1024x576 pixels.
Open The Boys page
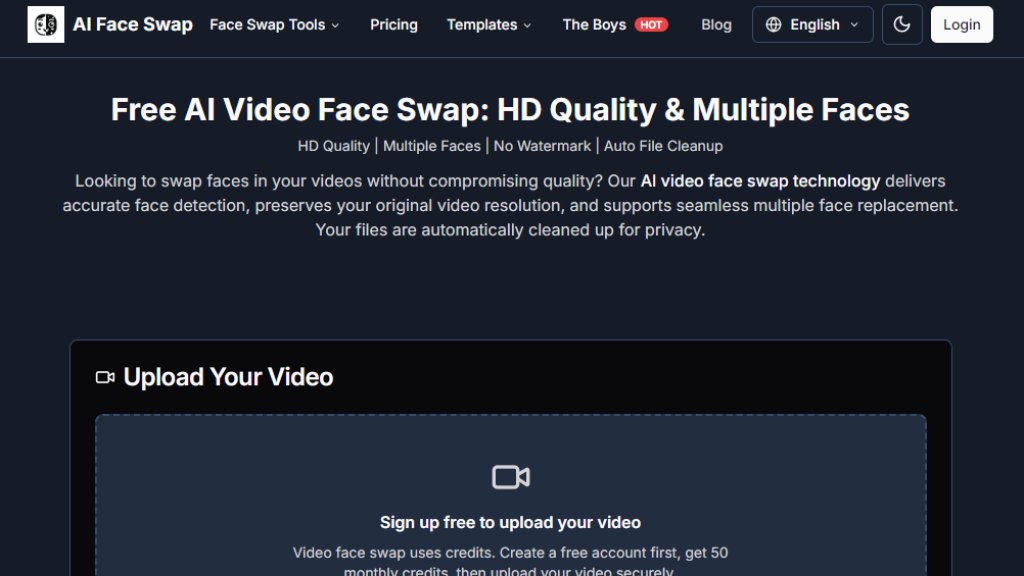tap(594, 25)
